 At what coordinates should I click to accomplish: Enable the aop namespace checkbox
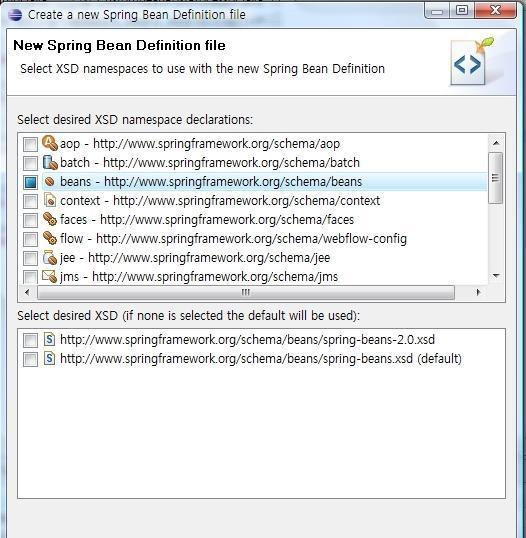click(30, 144)
